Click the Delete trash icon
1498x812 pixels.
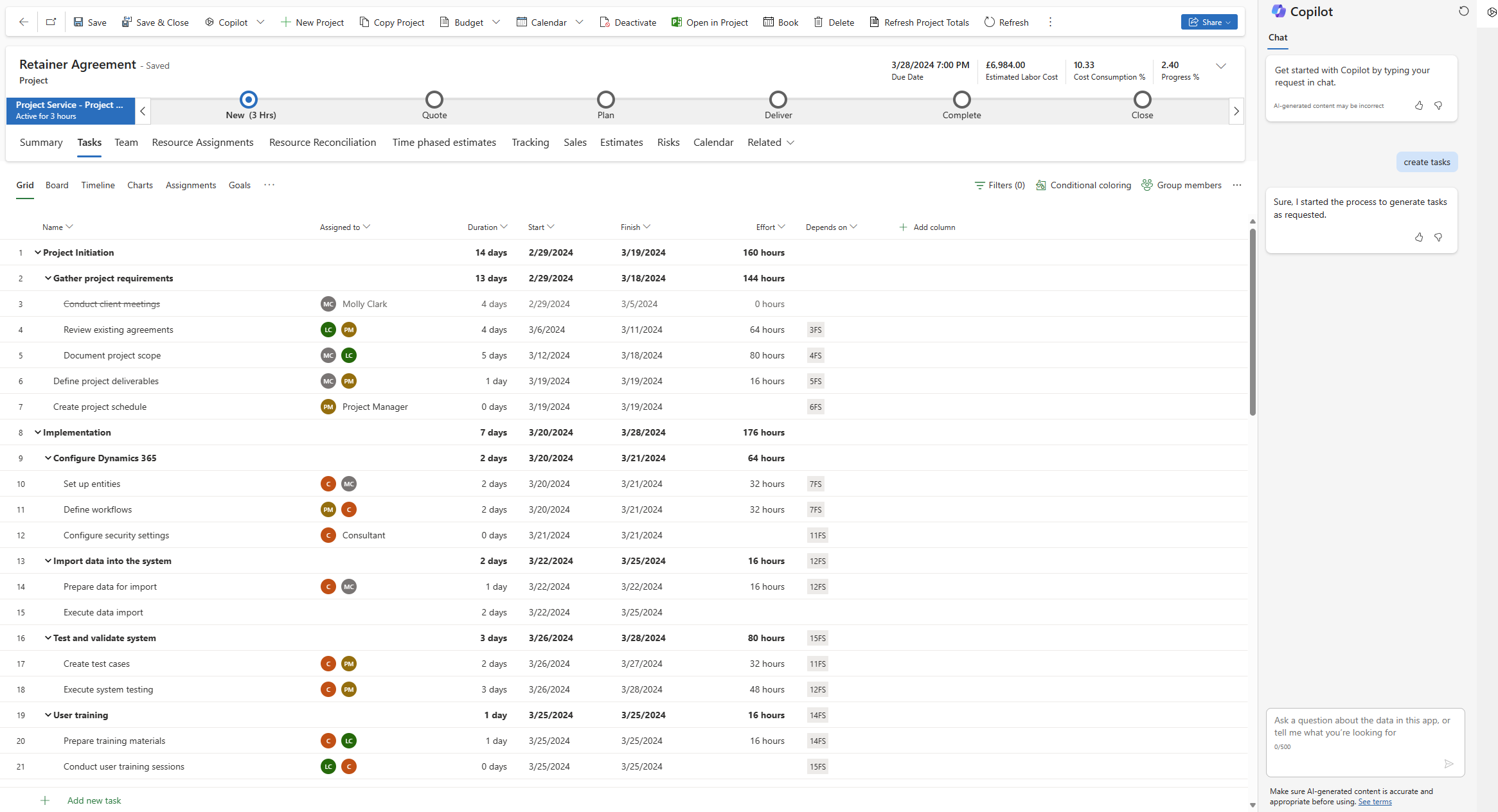pyautogui.click(x=818, y=22)
